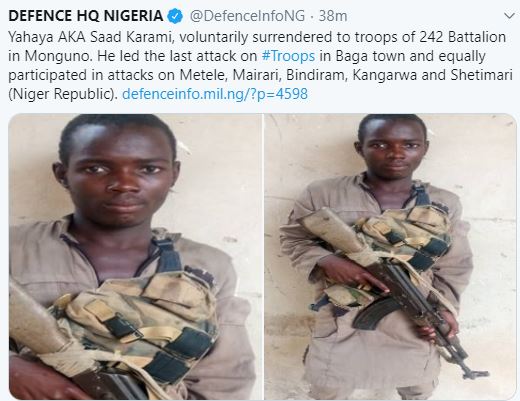Open DEFENCE HQ NIGERIA profile name
Viewport: 520px width, 401px height.
pyautogui.click(x=86, y=16)
